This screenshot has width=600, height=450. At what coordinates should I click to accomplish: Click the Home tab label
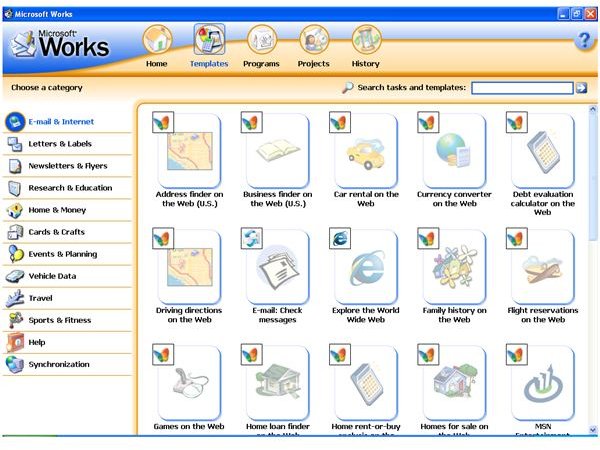tap(157, 64)
